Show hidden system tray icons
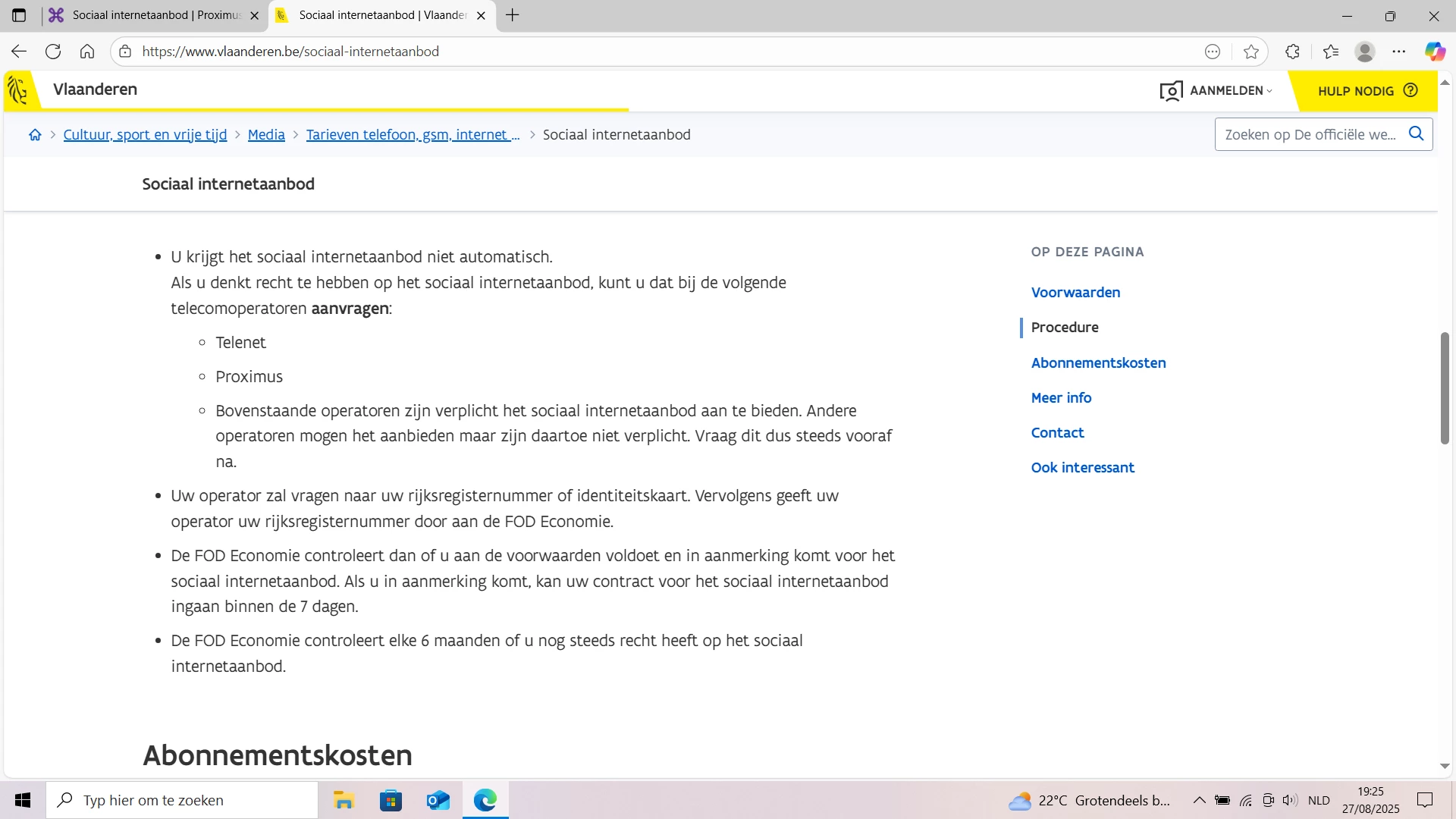Image resolution: width=1456 pixels, height=819 pixels. point(1199,800)
